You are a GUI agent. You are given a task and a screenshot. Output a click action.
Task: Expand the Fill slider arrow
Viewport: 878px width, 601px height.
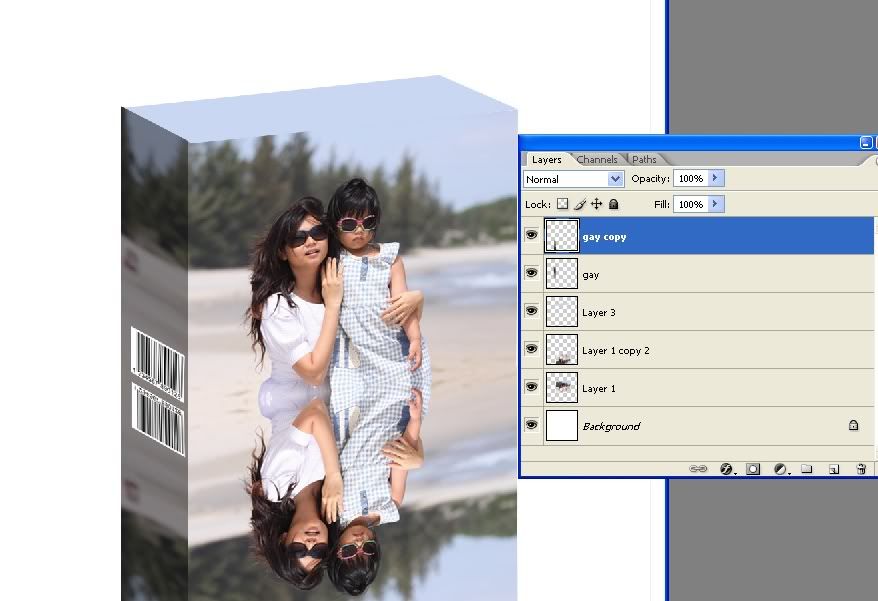click(x=715, y=204)
